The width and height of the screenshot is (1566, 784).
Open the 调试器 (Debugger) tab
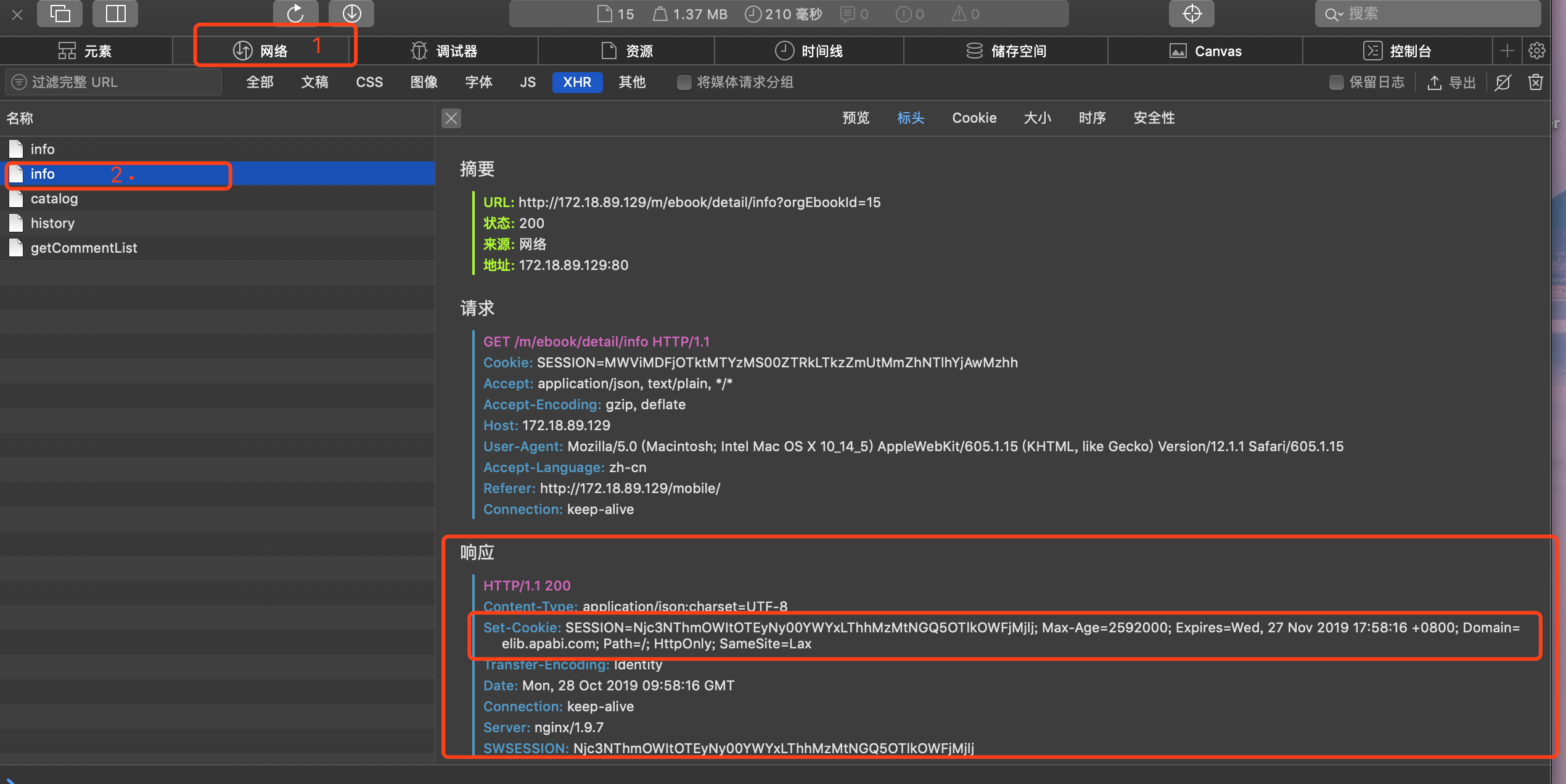pos(445,51)
